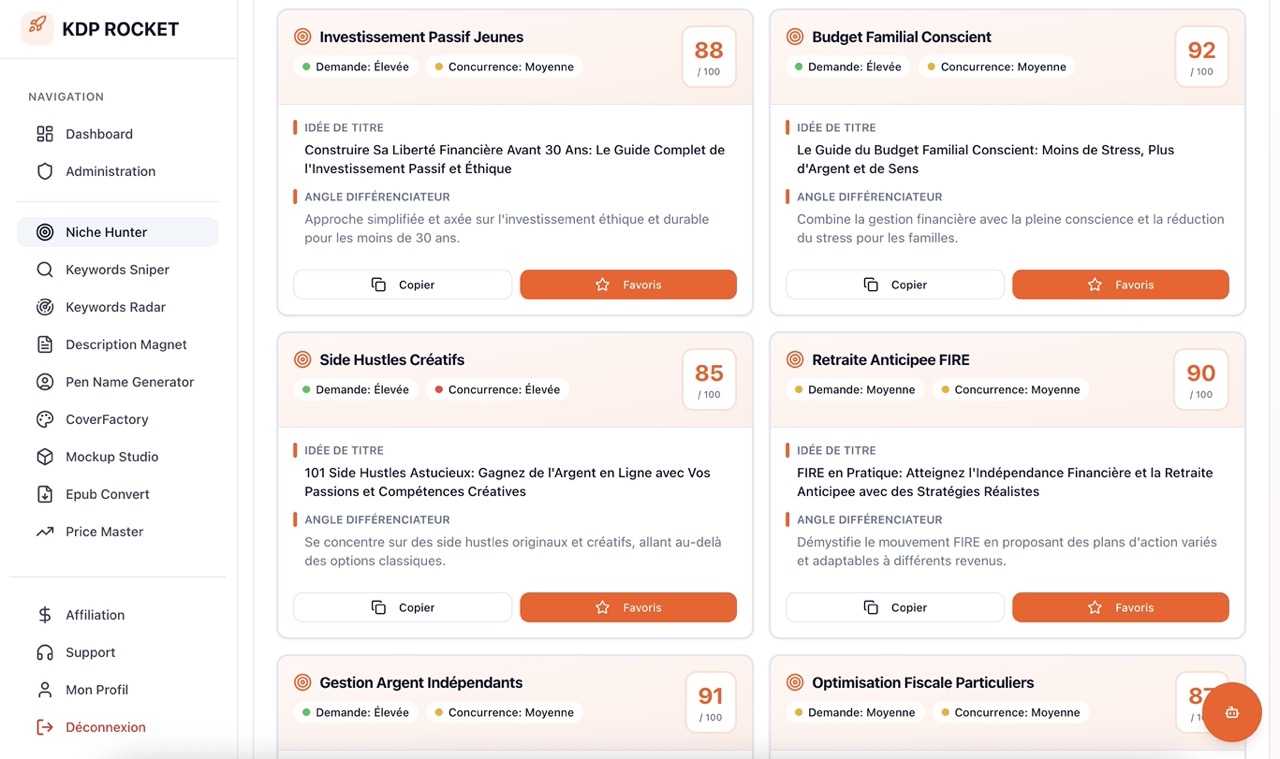Add Budget Familial Conscient to Favoris
Viewport: 1280px width, 759px height.
(x=1120, y=285)
